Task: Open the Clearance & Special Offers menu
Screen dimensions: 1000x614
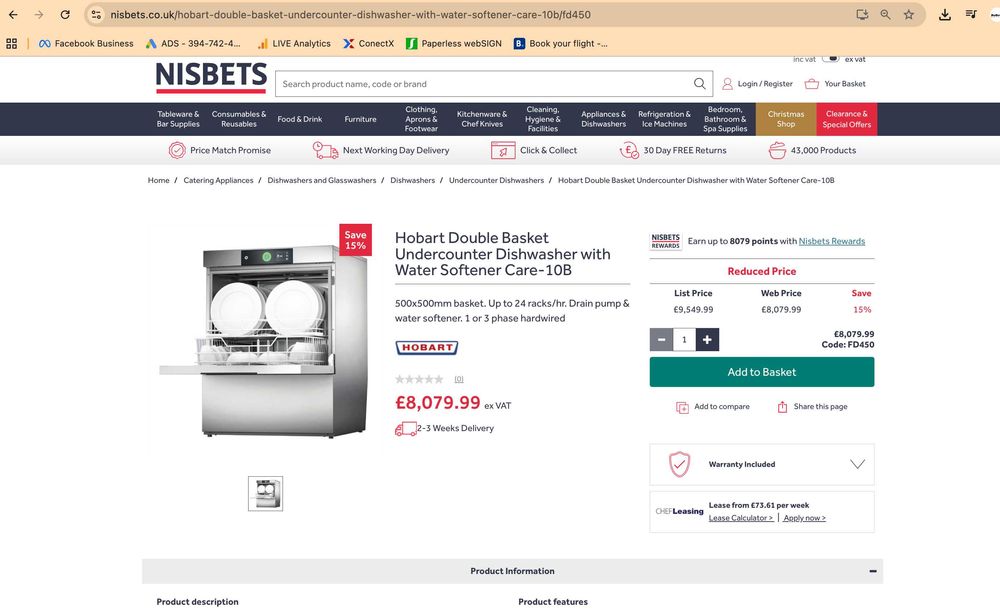Action: pos(847,119)
